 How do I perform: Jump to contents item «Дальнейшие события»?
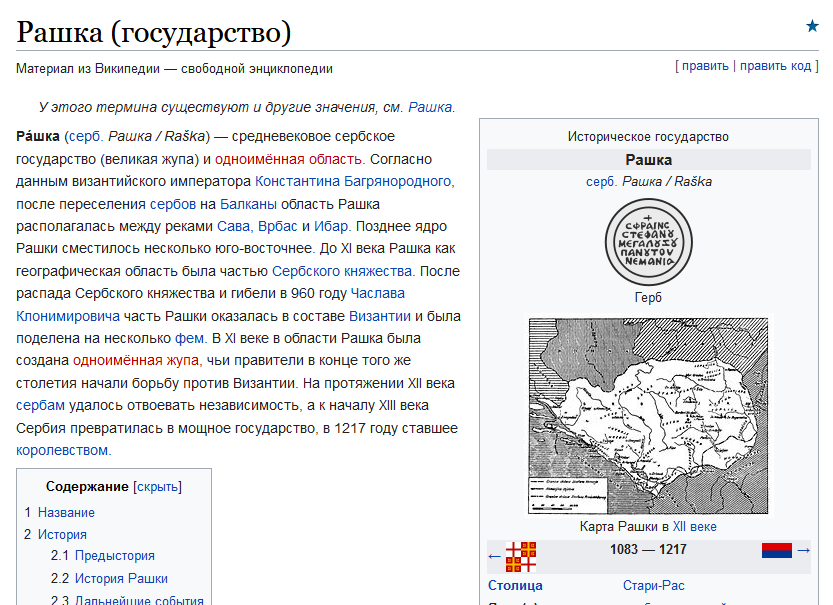tap(139, 600)
